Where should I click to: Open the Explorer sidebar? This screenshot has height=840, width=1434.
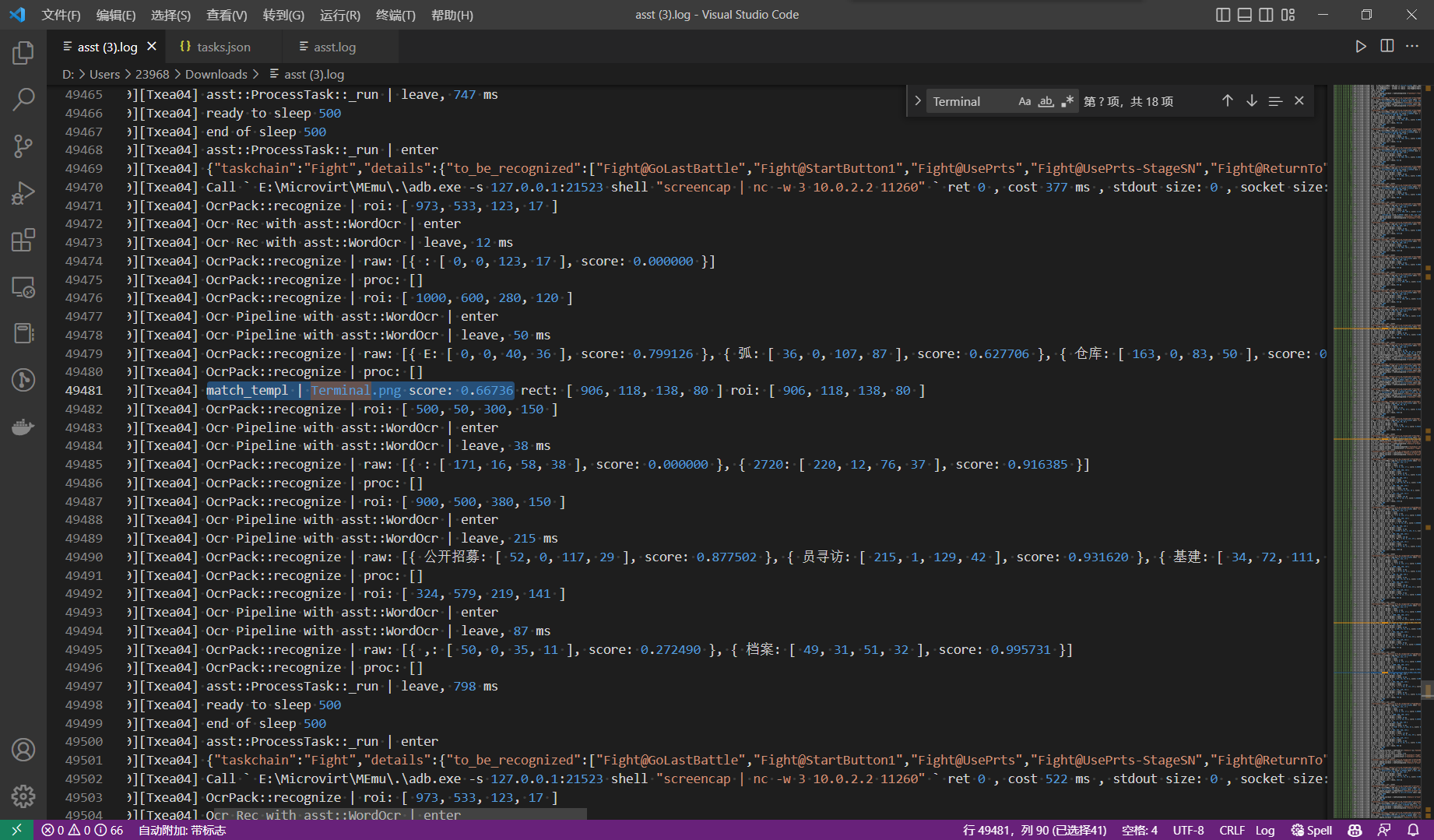(23, 52)
